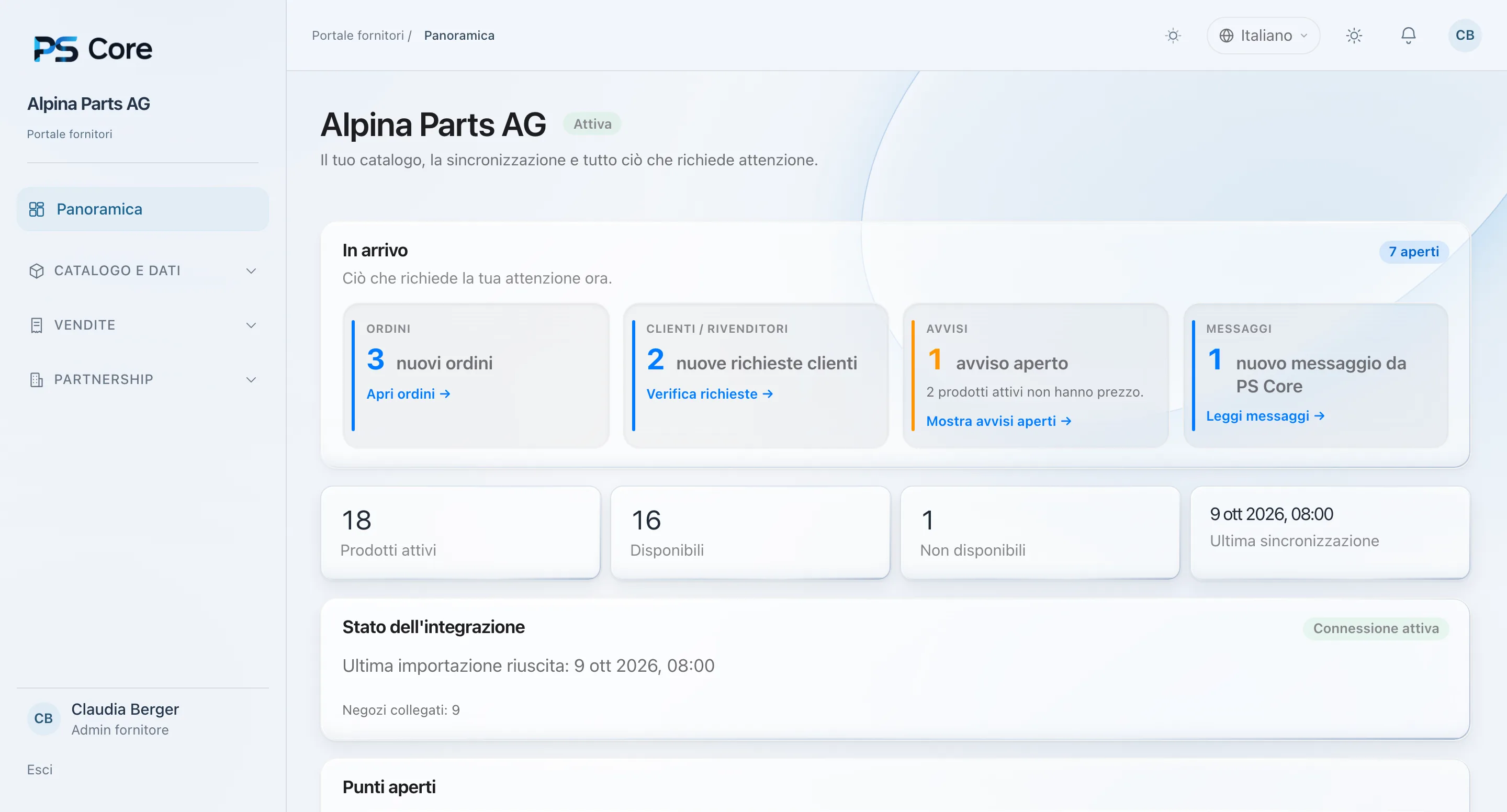Click the PARTNERSHIP building icon

[36, 380]
